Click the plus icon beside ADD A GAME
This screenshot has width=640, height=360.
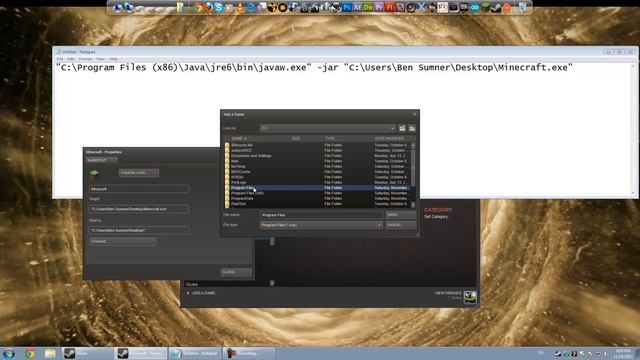[x=188, y=293]
